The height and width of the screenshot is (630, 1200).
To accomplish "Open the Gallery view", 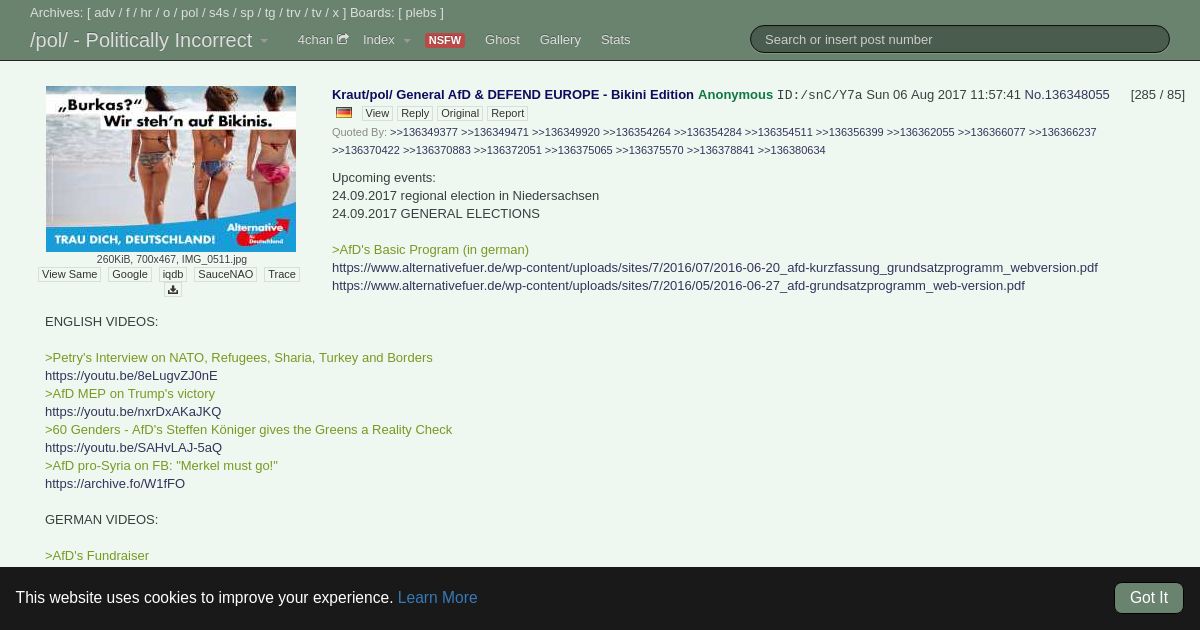I will coord(560,40).
